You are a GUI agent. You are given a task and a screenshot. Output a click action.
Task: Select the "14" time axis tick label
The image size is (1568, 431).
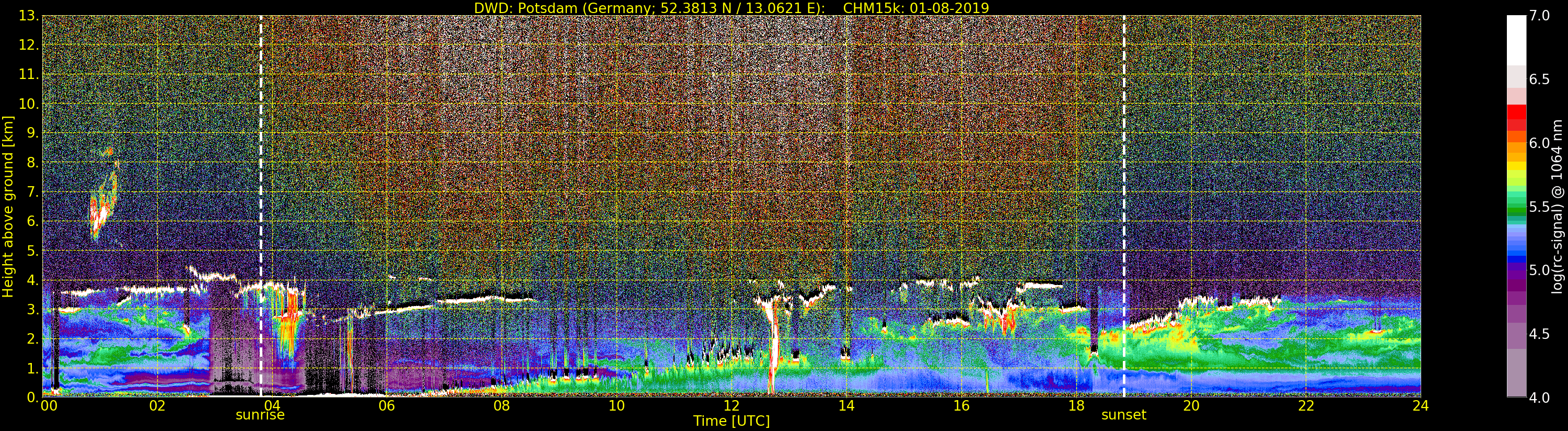point(846,405)
